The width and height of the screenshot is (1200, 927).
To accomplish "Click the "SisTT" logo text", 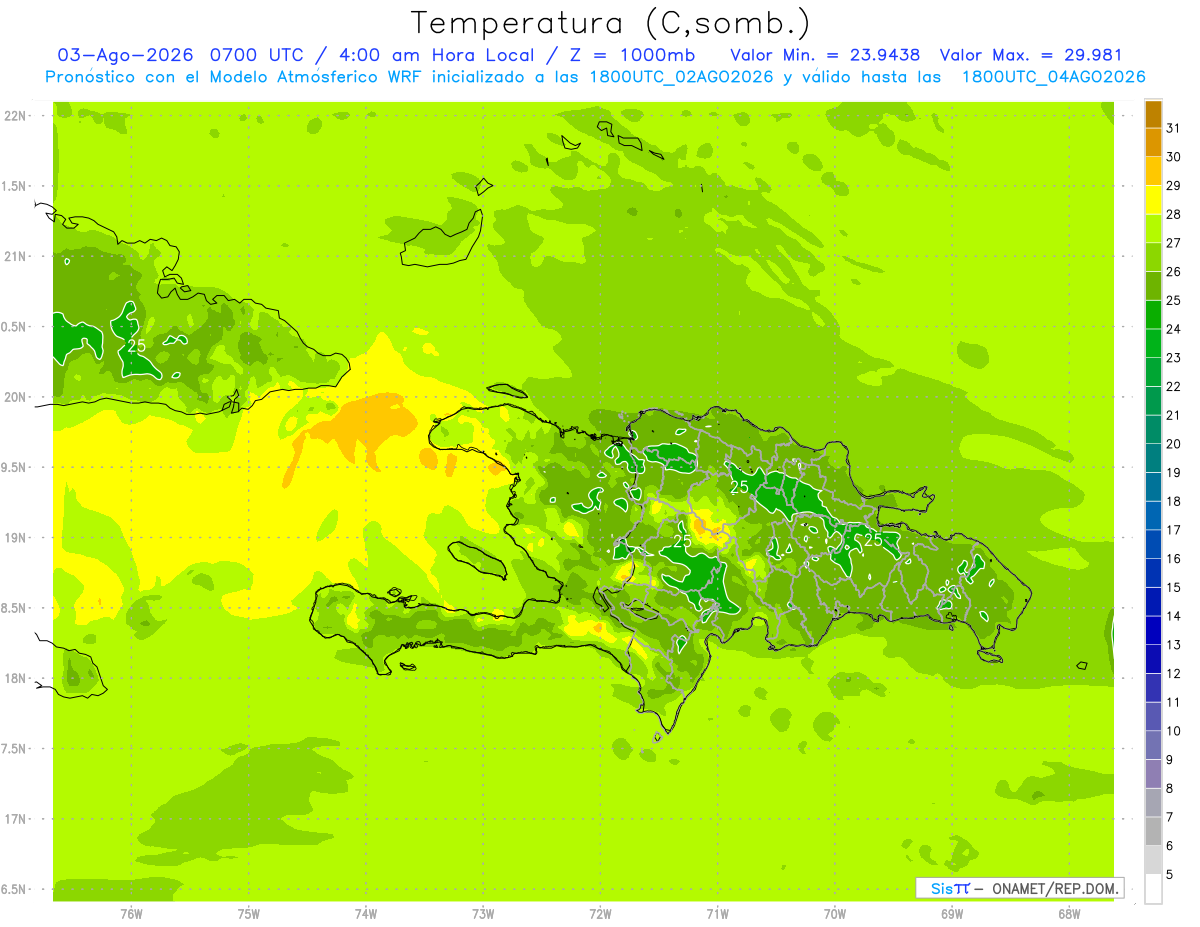I will 949,888.
